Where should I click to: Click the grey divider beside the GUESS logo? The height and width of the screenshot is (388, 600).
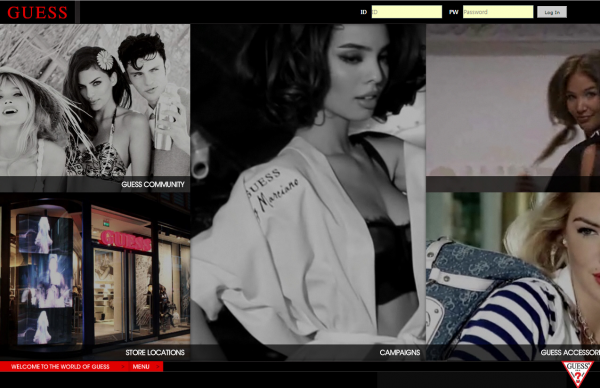[x=78, y=12]
